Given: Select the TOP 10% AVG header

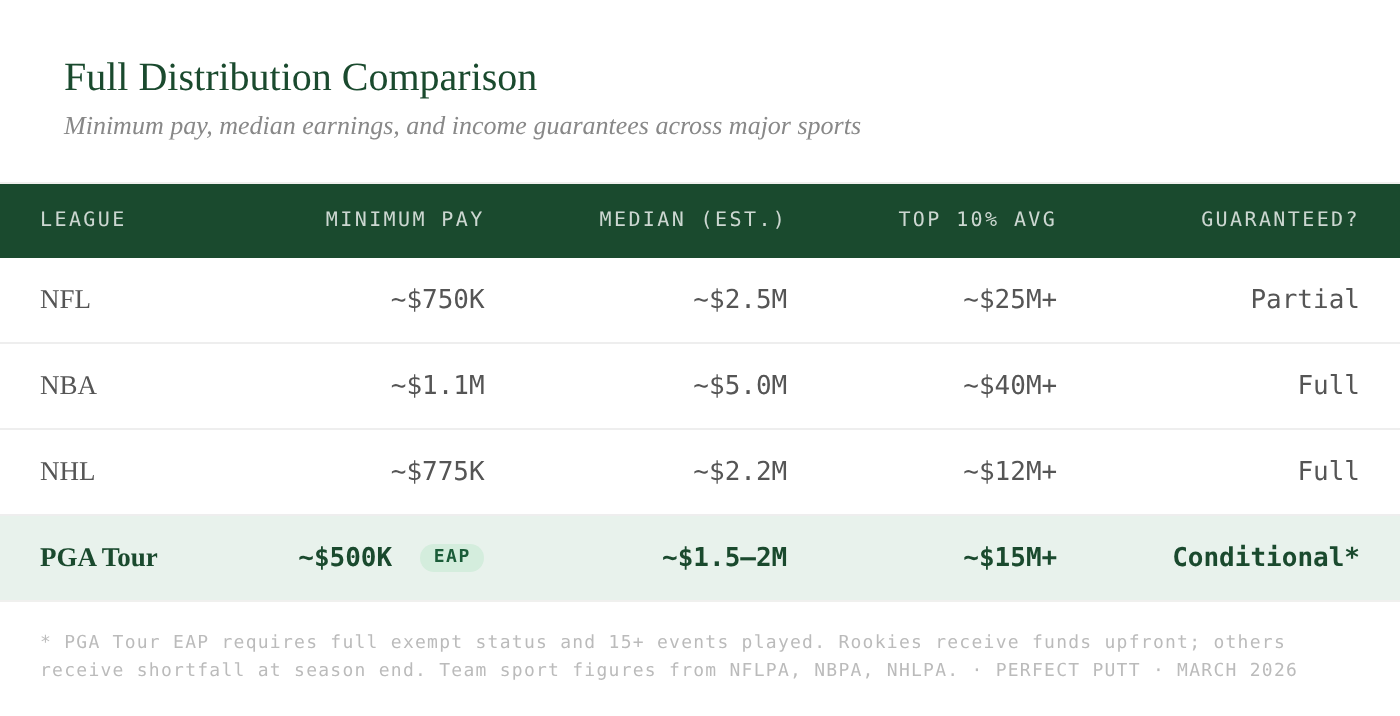Looking at the screenshot, I should (x=976, y=220).
